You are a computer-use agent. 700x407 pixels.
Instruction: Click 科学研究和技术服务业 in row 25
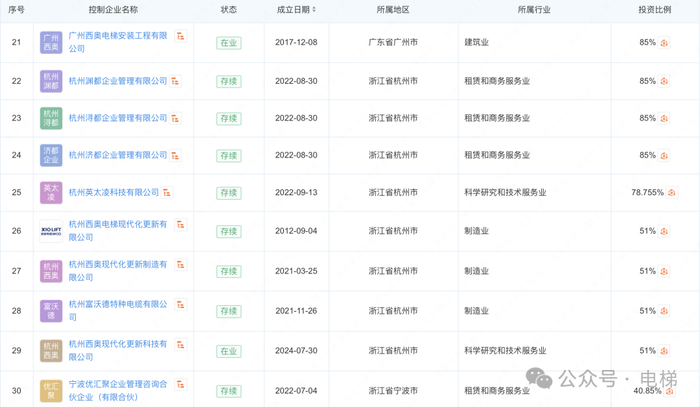coord(505,192)
